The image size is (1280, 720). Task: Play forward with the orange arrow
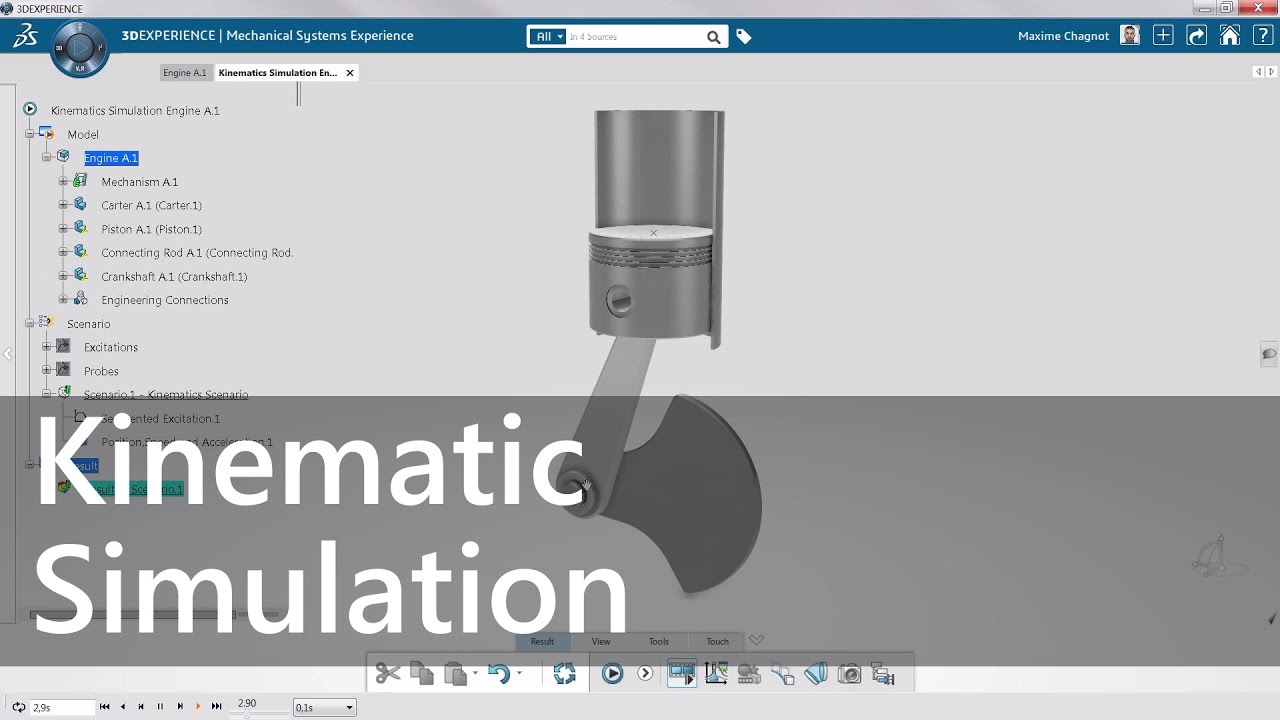198,707
